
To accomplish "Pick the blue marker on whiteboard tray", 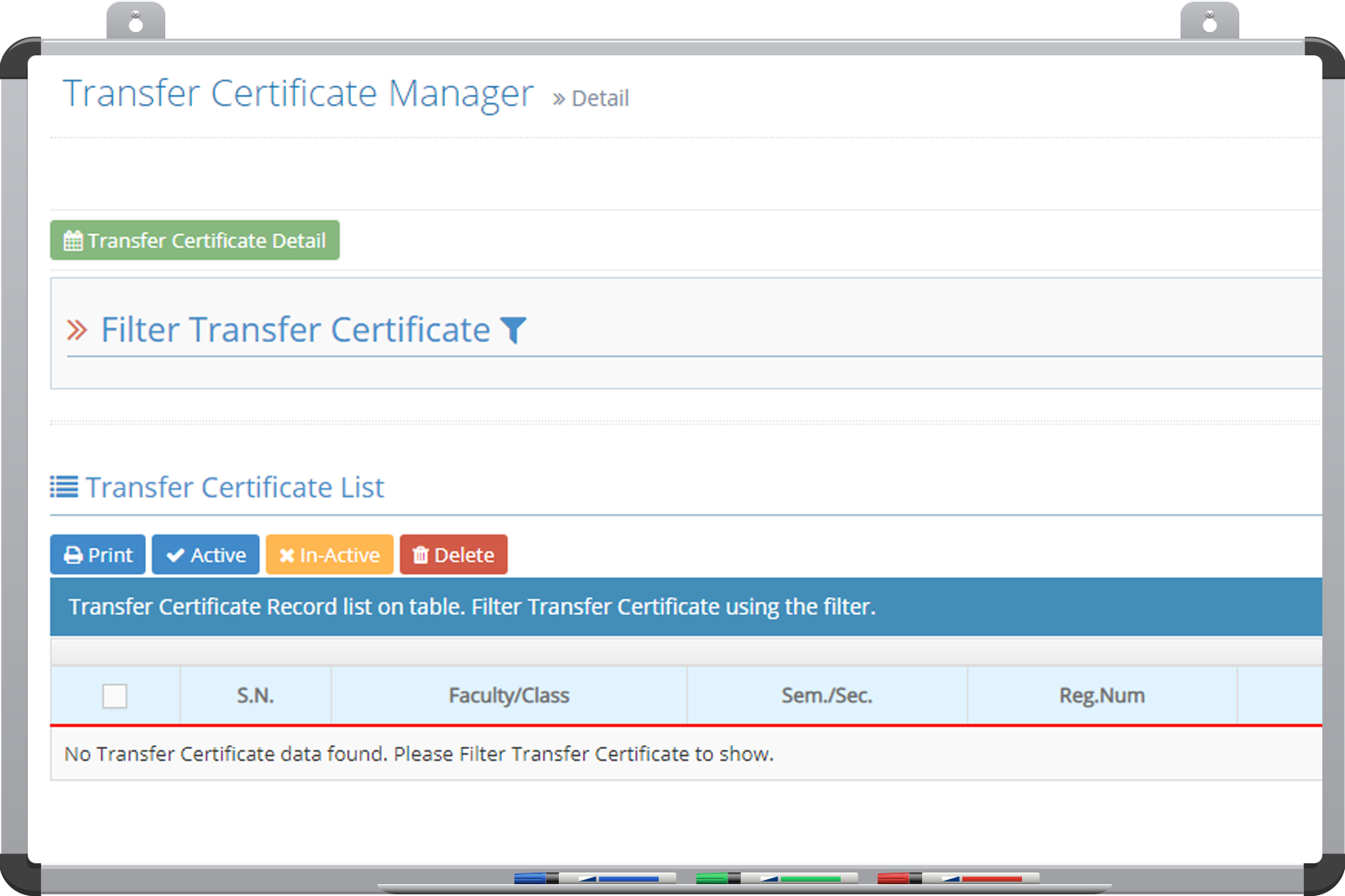I will pyautogui.click(x=594, y=878).
